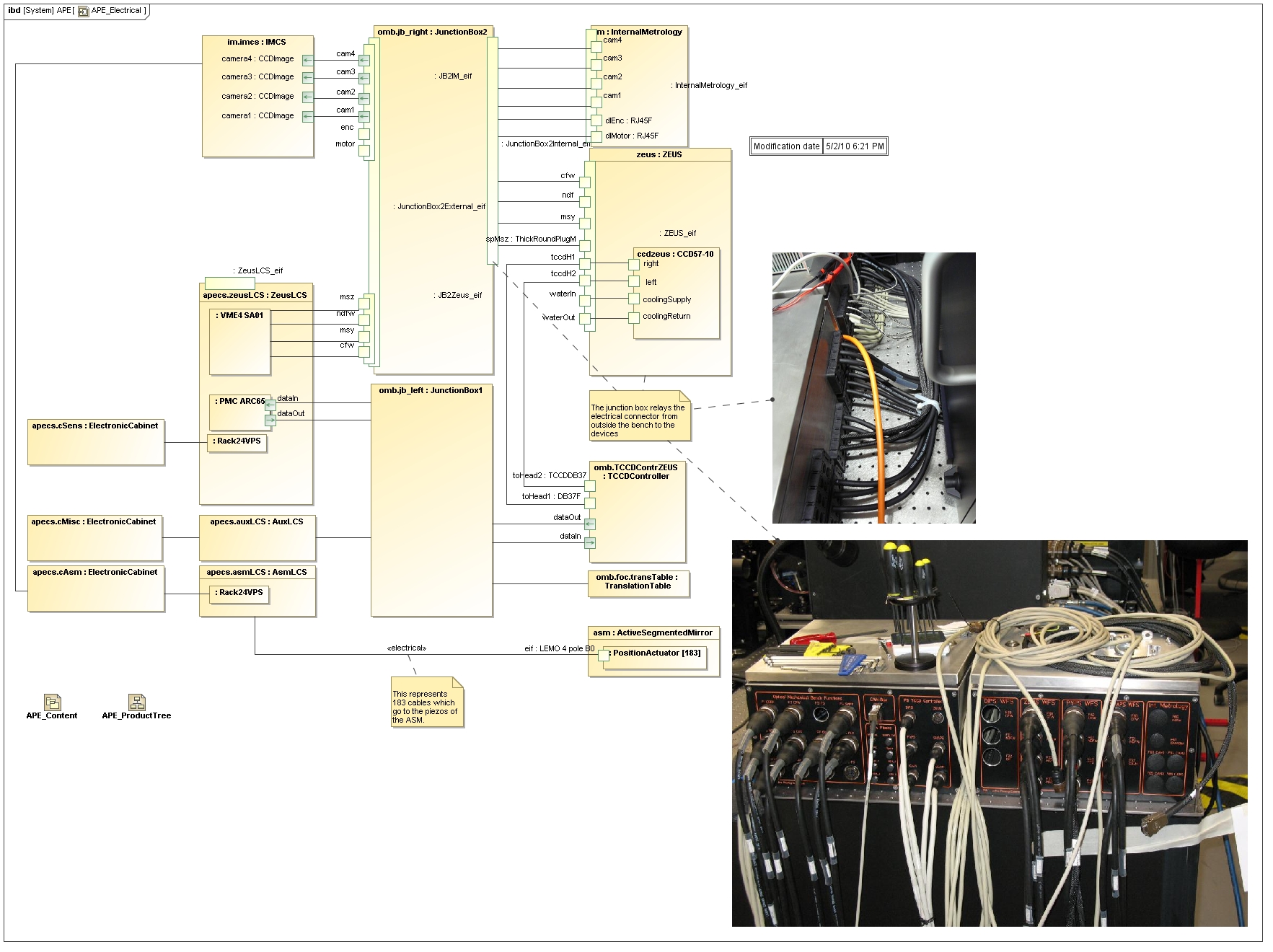The width and height of the screenshot is (1273, 952).
Task: Click the 'Modification date' label cell
Action: pyautogui.click(x=786, y=146)
